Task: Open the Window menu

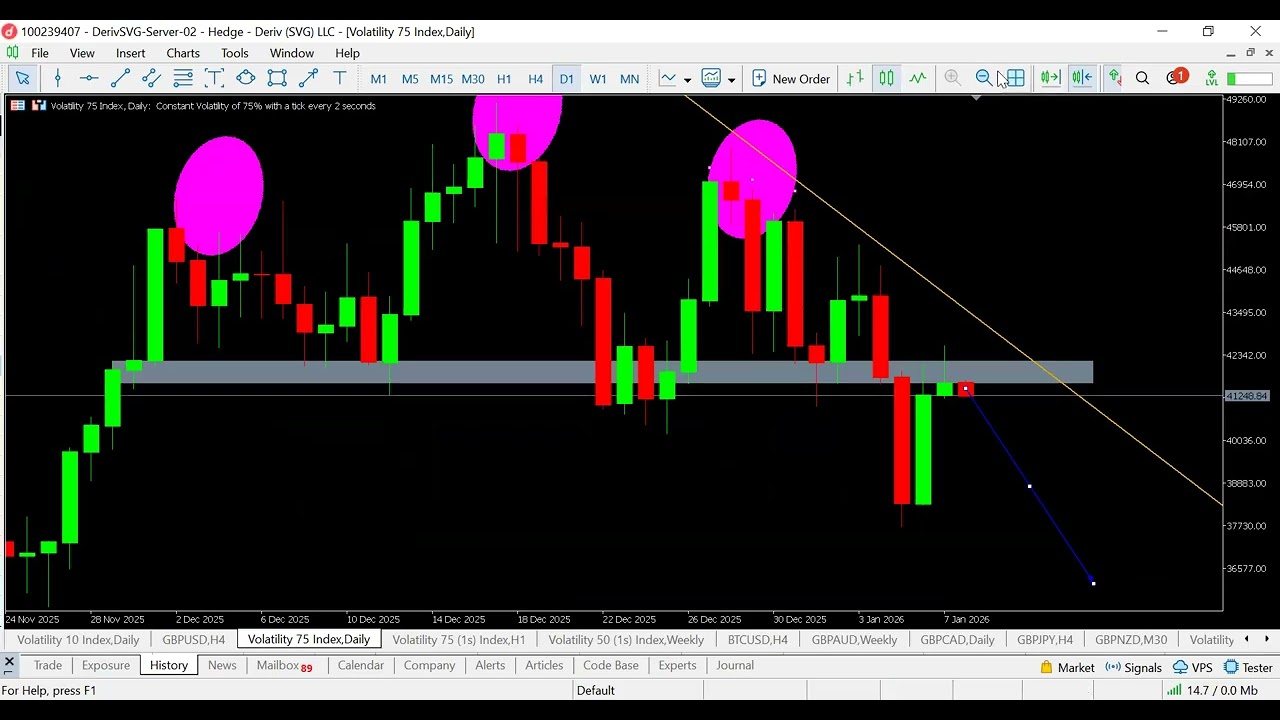Action: coord(292,53)
